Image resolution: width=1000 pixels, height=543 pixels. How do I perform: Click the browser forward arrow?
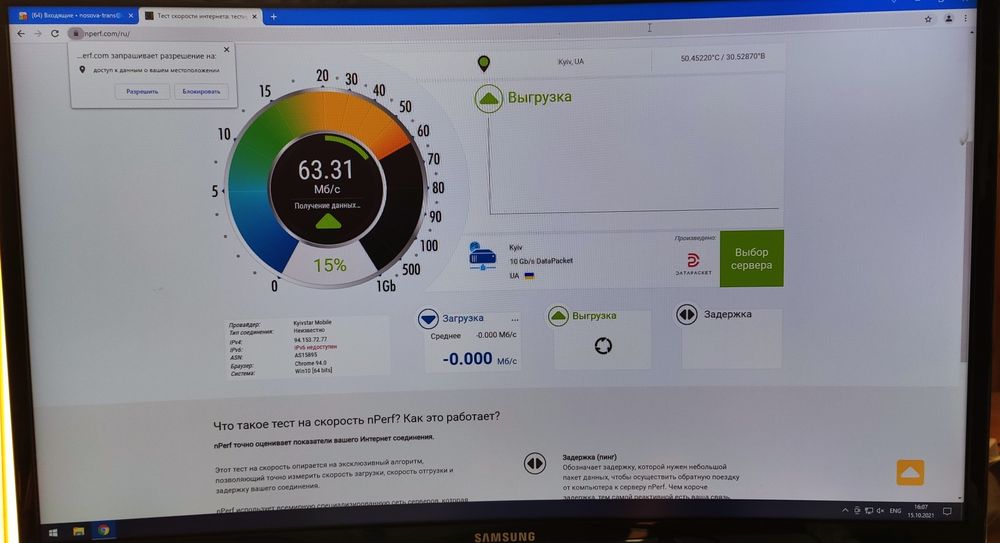click(x=38, y=33)
